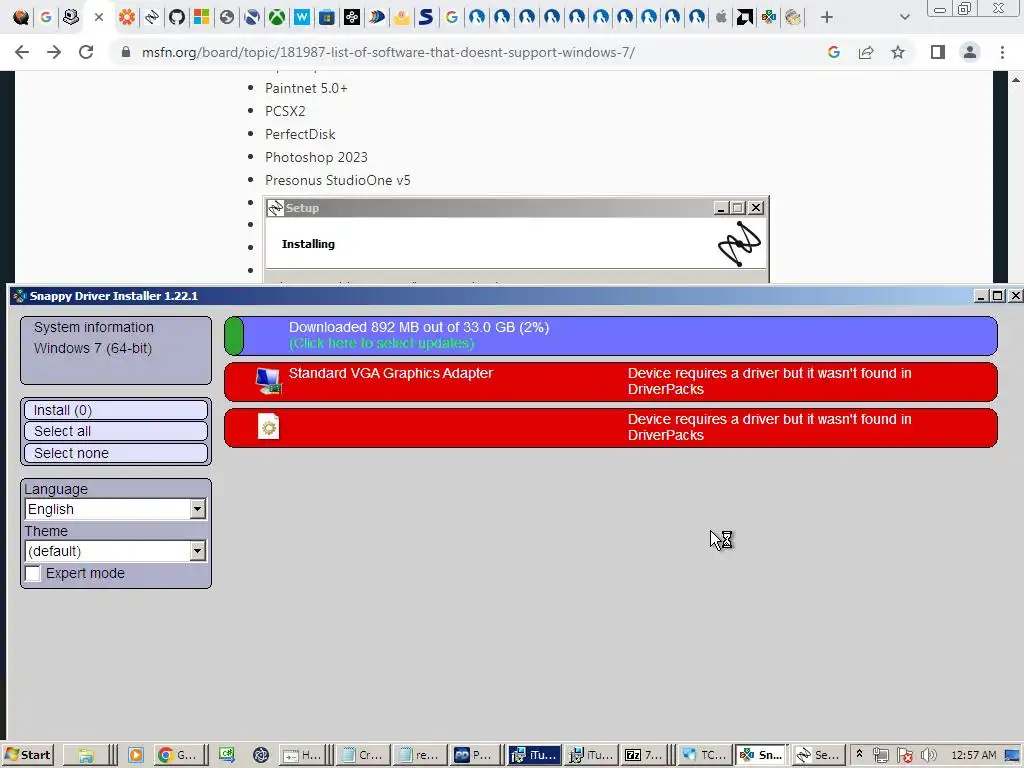Enable Expert mode checkbox
Image resolution: width=1024 pixels, height=768 pixels.
33,573
